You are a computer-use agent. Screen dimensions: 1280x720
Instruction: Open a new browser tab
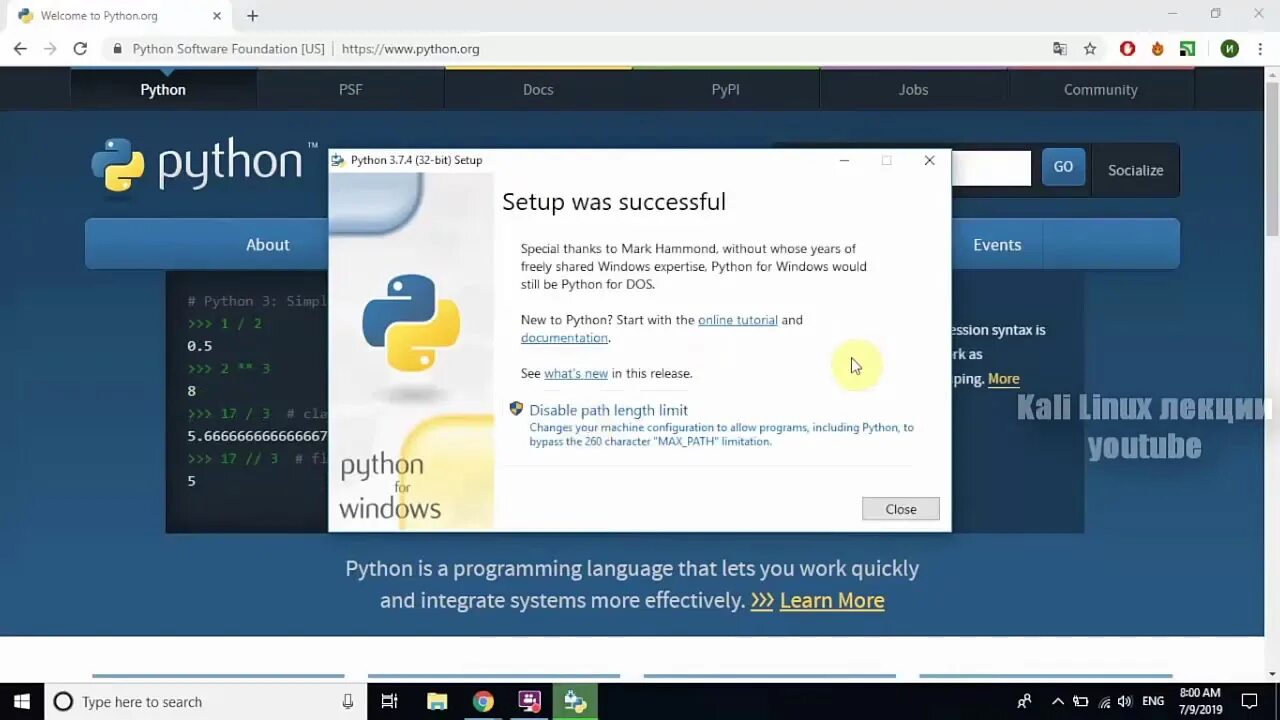coord(252,16)
